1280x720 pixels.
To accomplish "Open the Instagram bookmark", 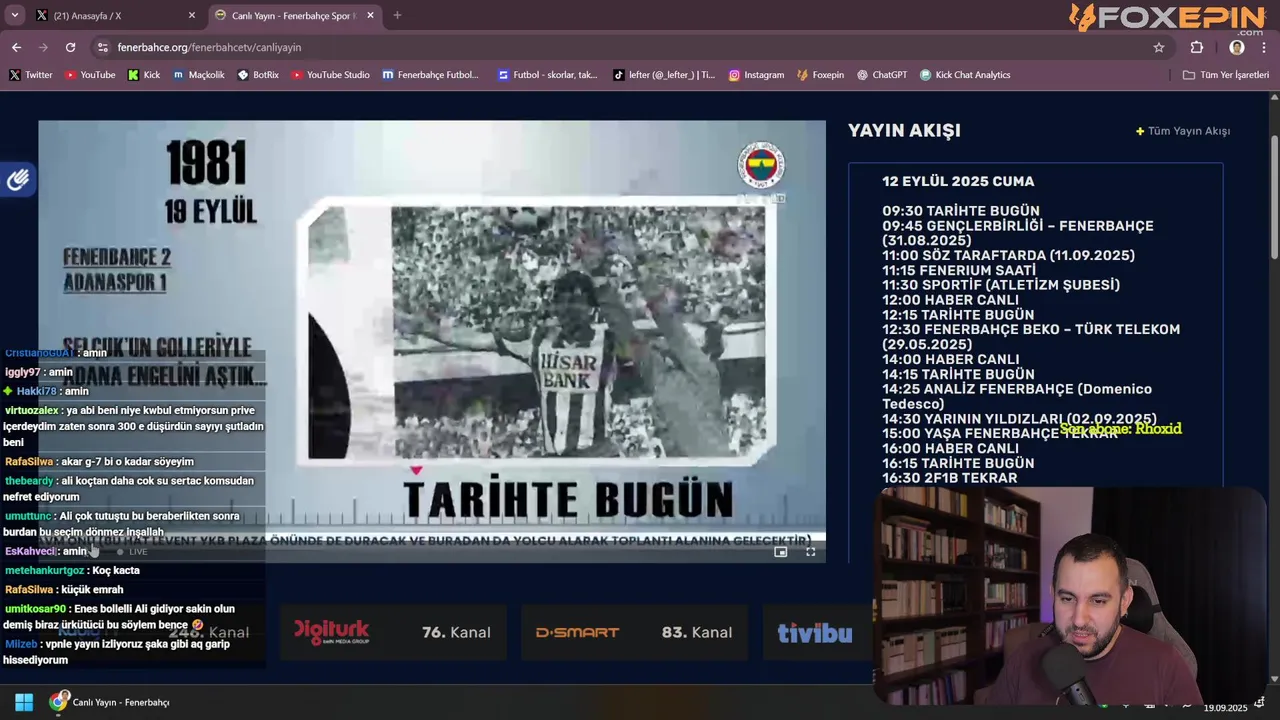I will point(756,75).
